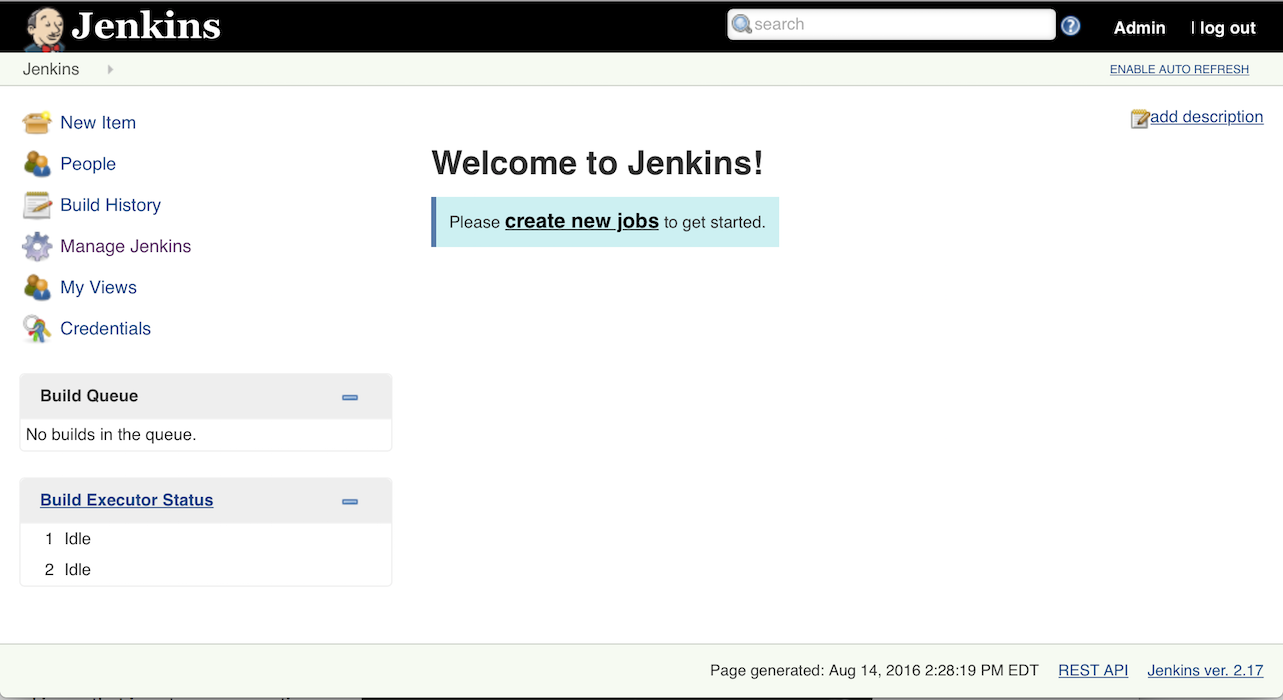Click executor 2 Idle row
The width and height of the screenshot is (1283, 700).
[206, 570]
